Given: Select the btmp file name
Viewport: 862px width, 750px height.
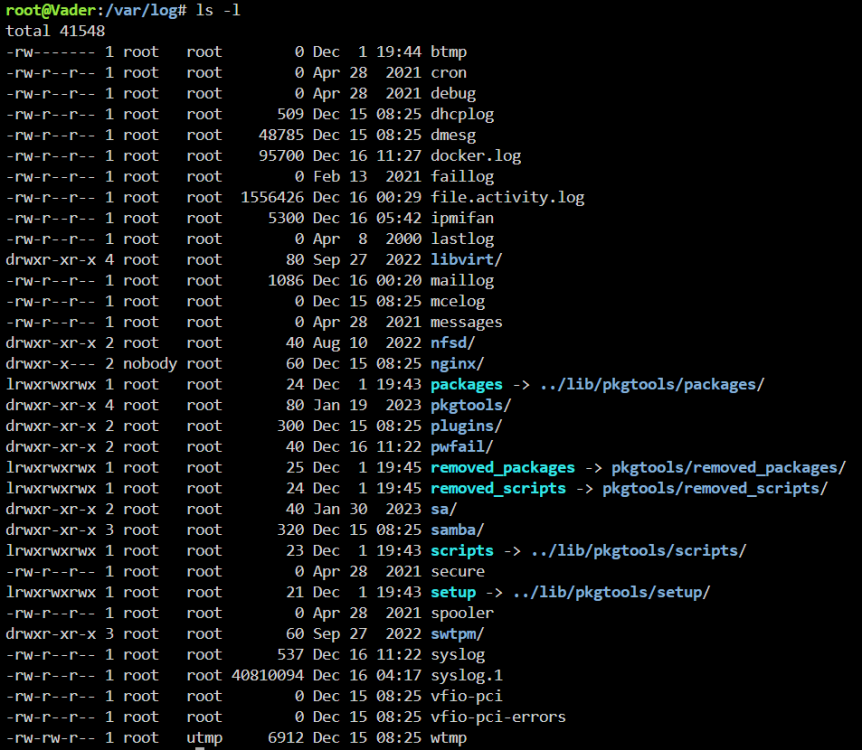Looking at the screenshot, I should (x=449, y=52).
